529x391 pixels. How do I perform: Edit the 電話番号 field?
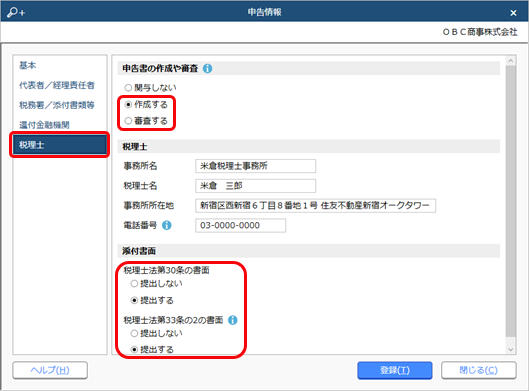[241, 225]
